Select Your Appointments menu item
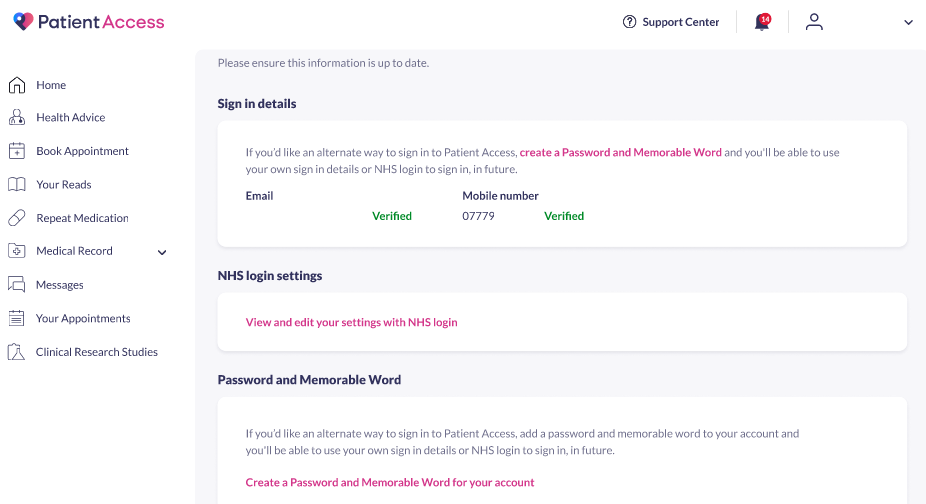The image size is (926, 504). 83,318
